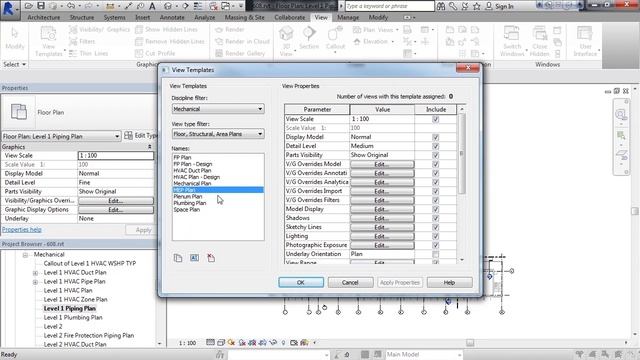
Task: Click the Undo arrow icon
Action: tap(71, 6)
